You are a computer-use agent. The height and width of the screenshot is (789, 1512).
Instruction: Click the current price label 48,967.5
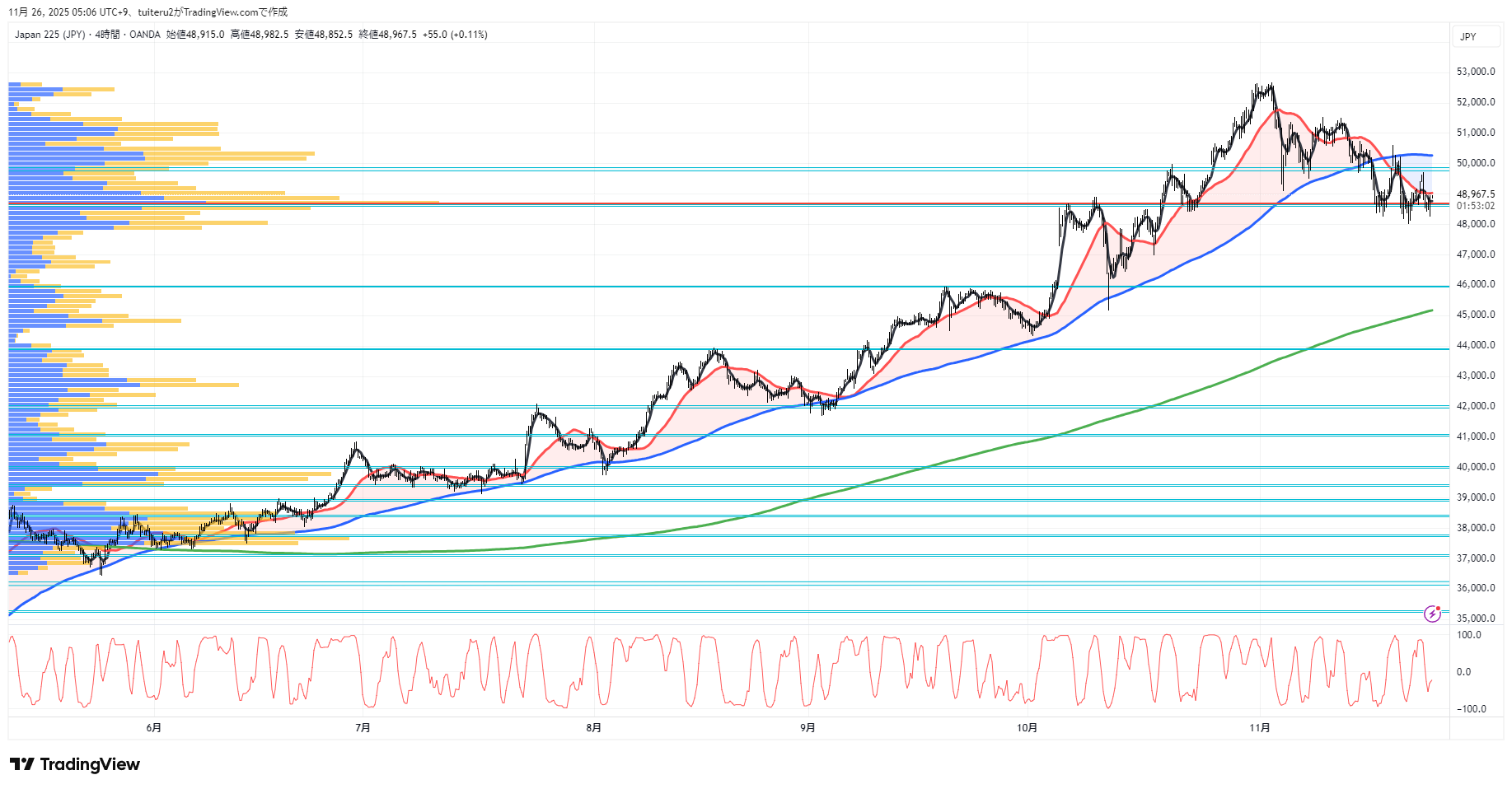coord(1475,194)
